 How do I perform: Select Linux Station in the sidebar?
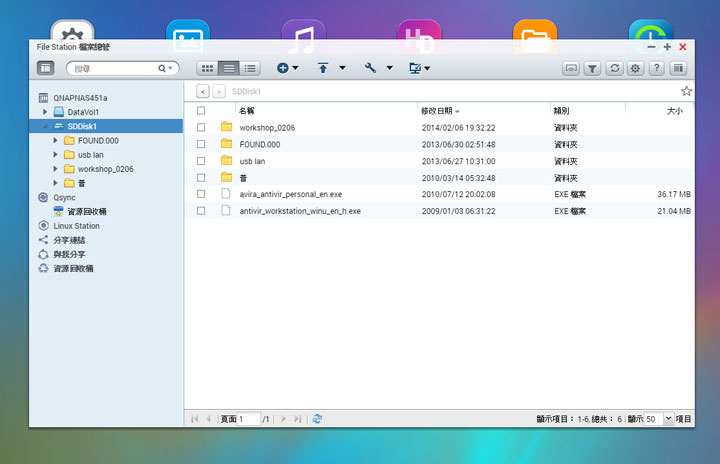point(76,226)
